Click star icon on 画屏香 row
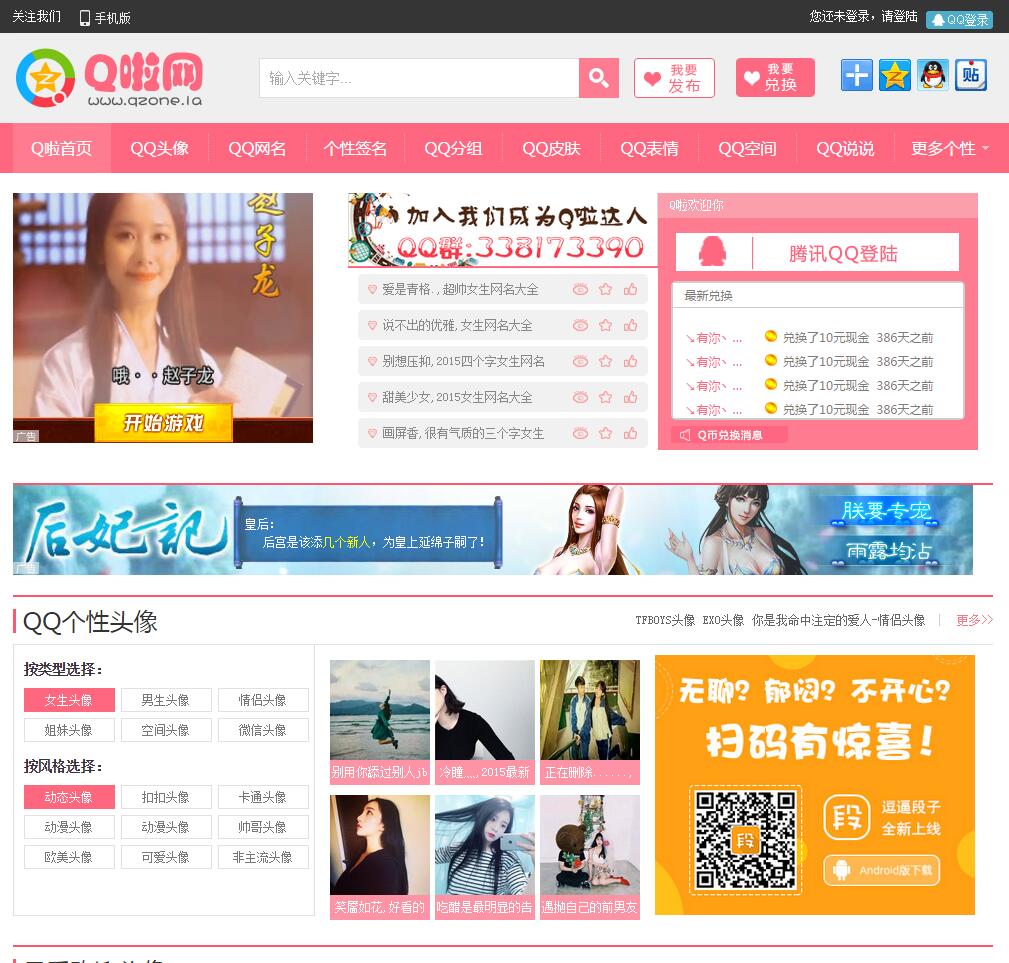Viewport: 1009px width, 963px height. pos(606,434)
